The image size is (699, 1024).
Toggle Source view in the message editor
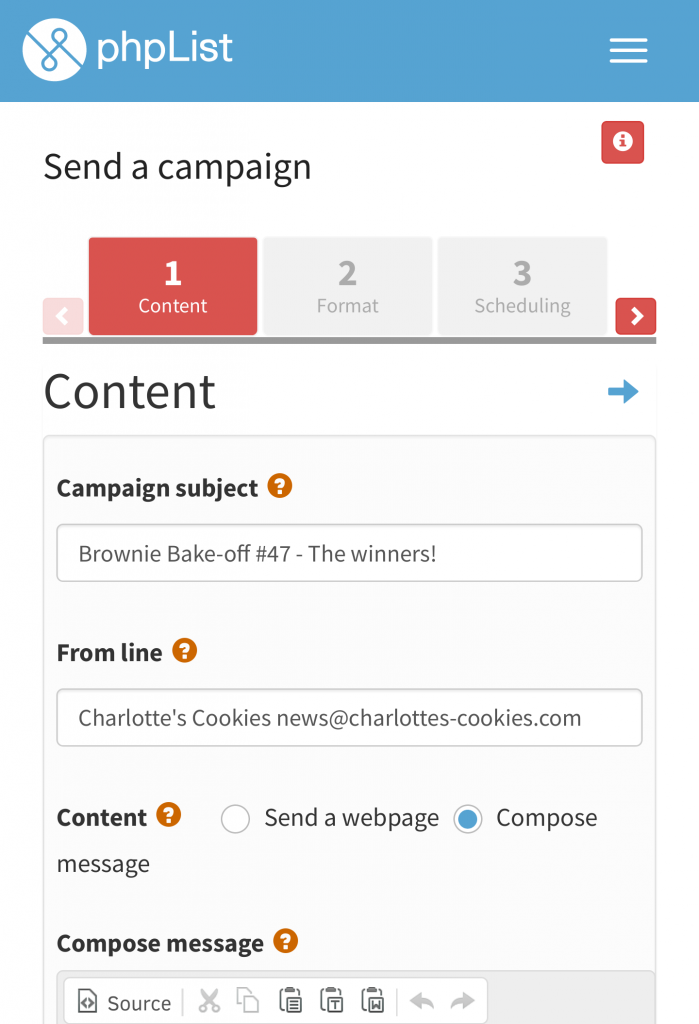(x=123, y=1002)
